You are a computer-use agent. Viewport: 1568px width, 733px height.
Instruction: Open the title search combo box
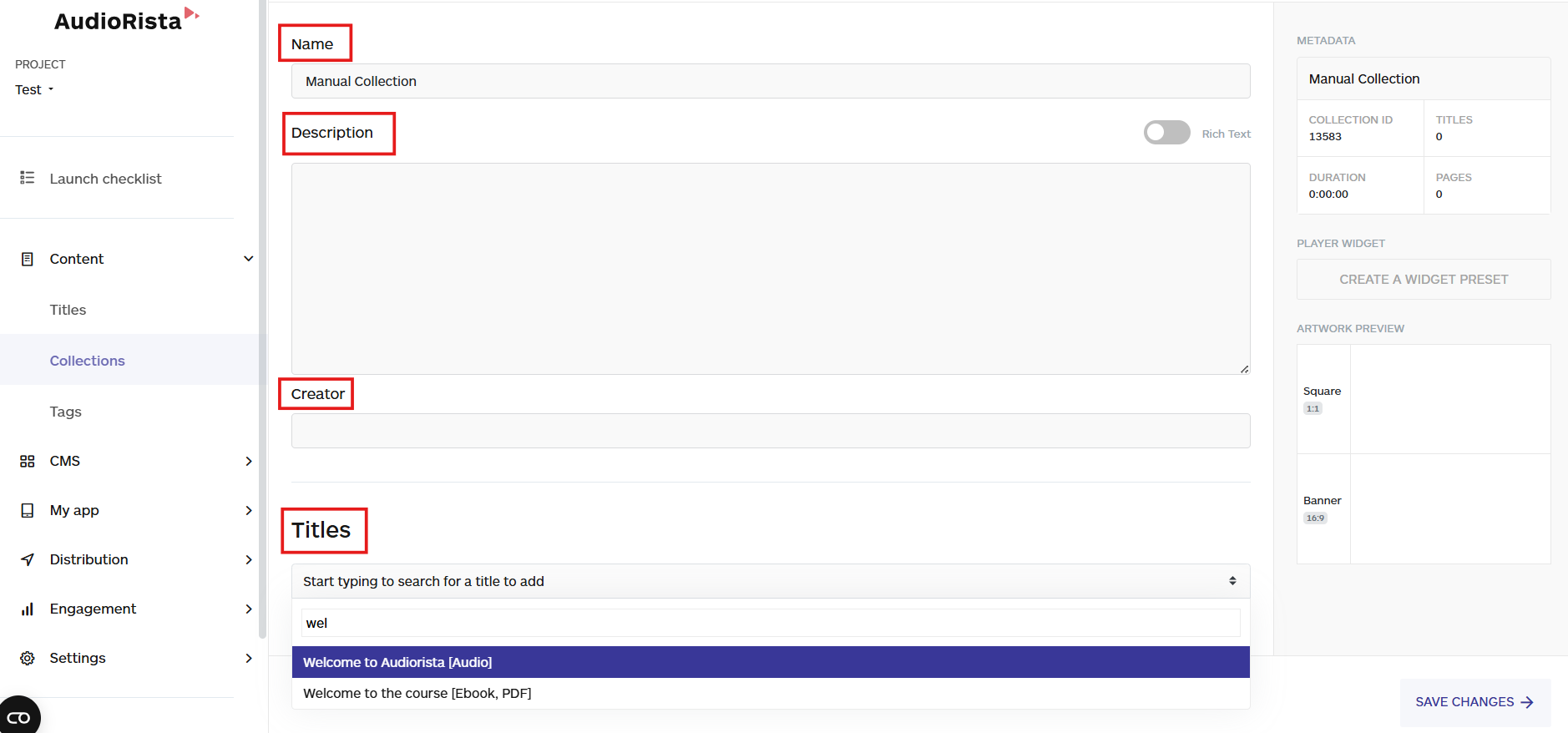point(770,581)
